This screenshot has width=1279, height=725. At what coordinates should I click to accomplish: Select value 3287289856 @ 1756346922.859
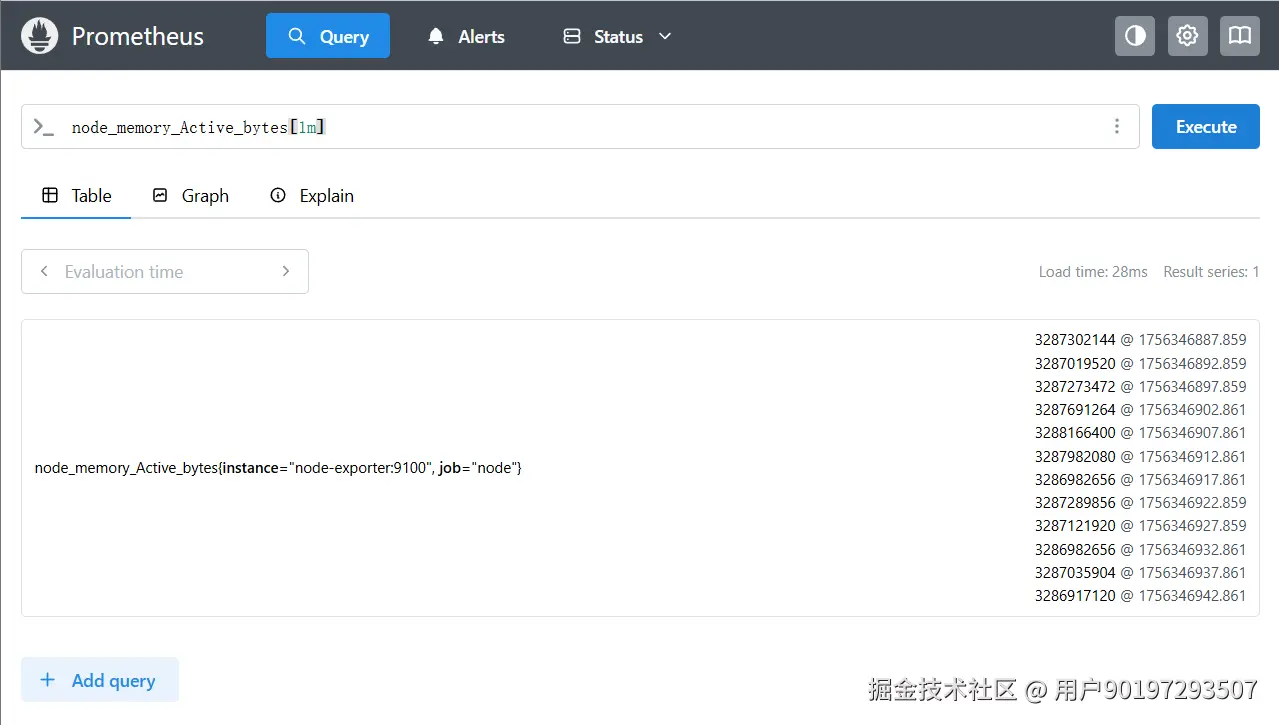1141,503
